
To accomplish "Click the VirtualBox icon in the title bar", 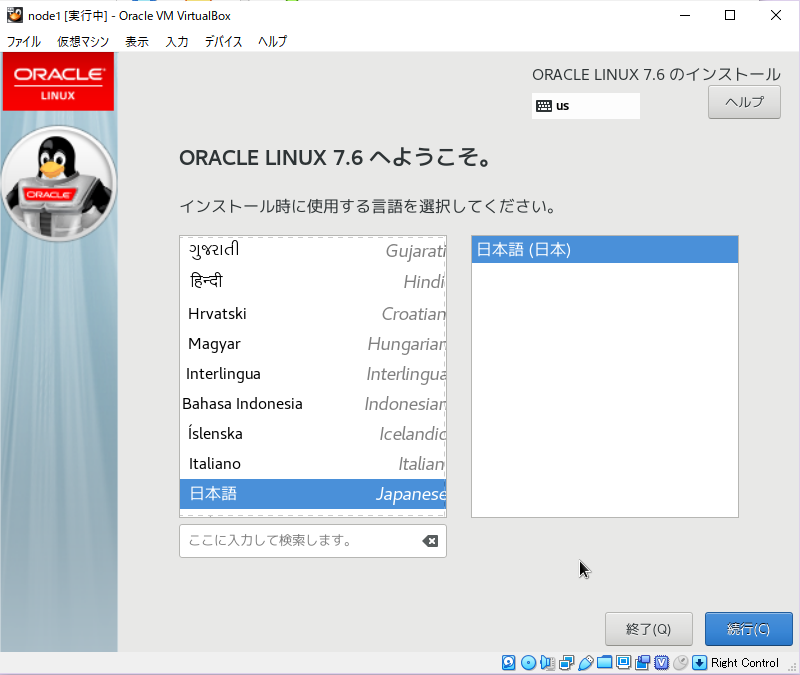I will click(14, 15).
